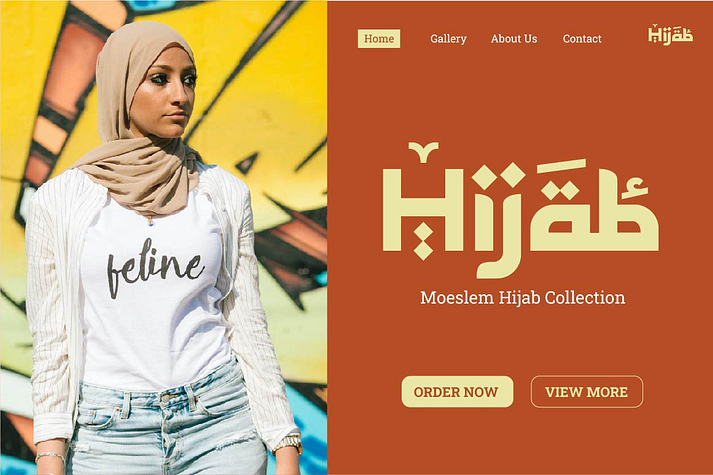Click the large Hijab wordmark logo
Viewport: 713px width, 475px height.
click(521, 210)
